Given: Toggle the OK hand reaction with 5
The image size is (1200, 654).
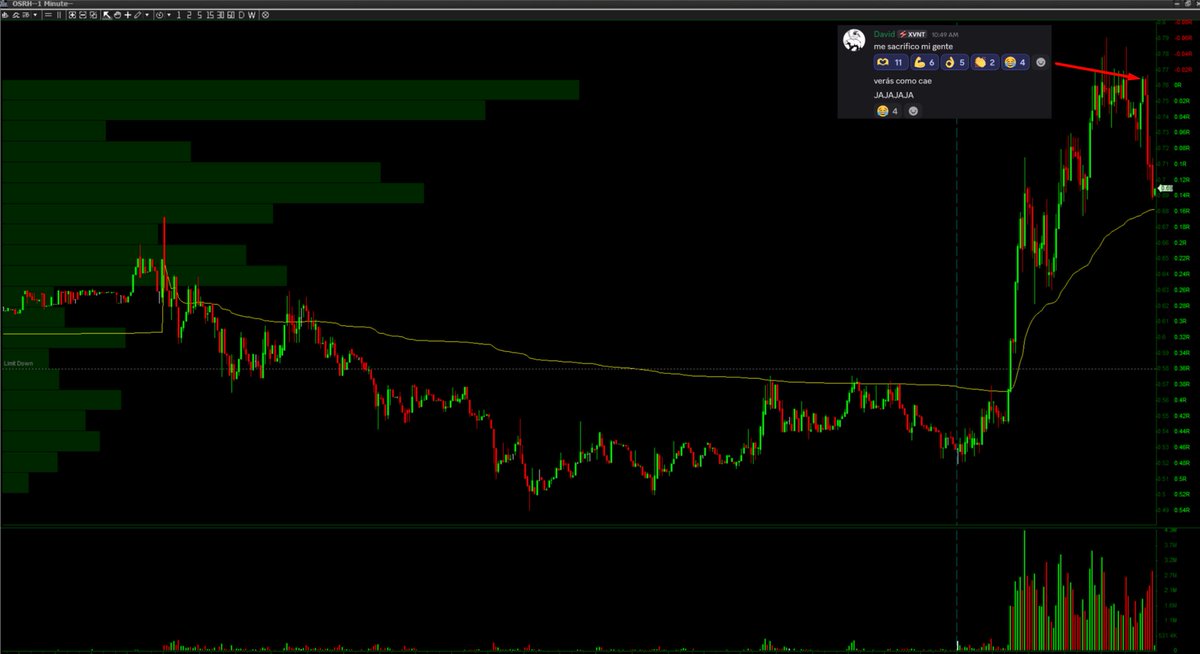Looking at the screenshot, I should [955, 62].
